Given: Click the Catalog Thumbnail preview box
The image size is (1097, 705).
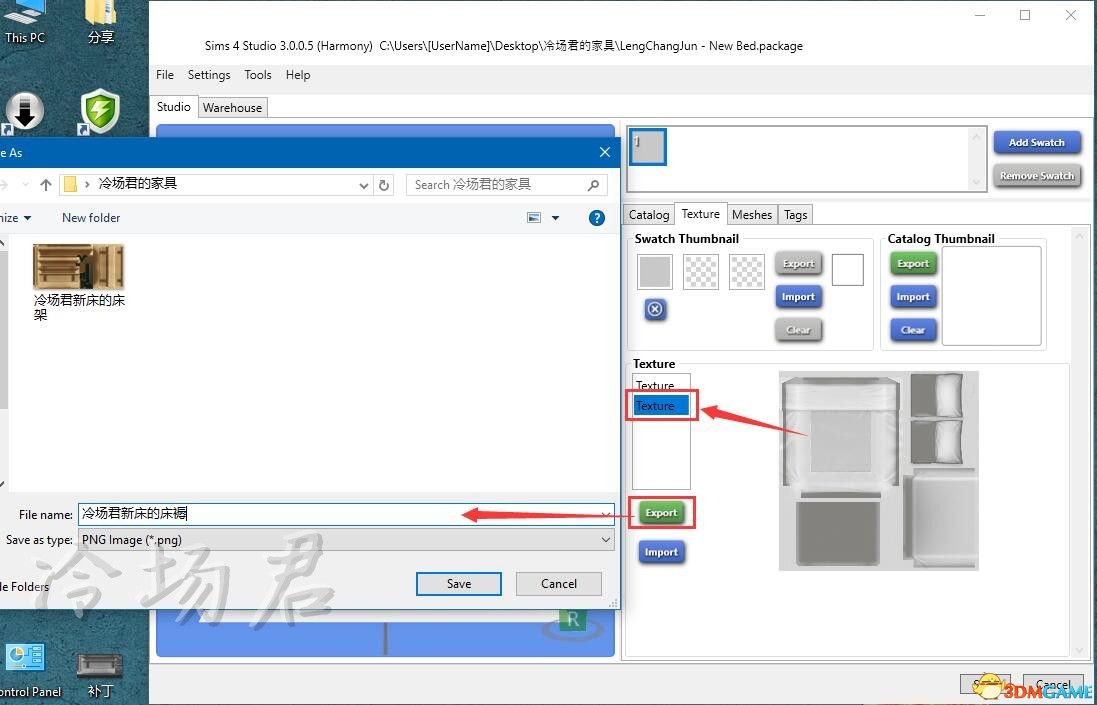Looking at the screenshot, I should point(991,296).
